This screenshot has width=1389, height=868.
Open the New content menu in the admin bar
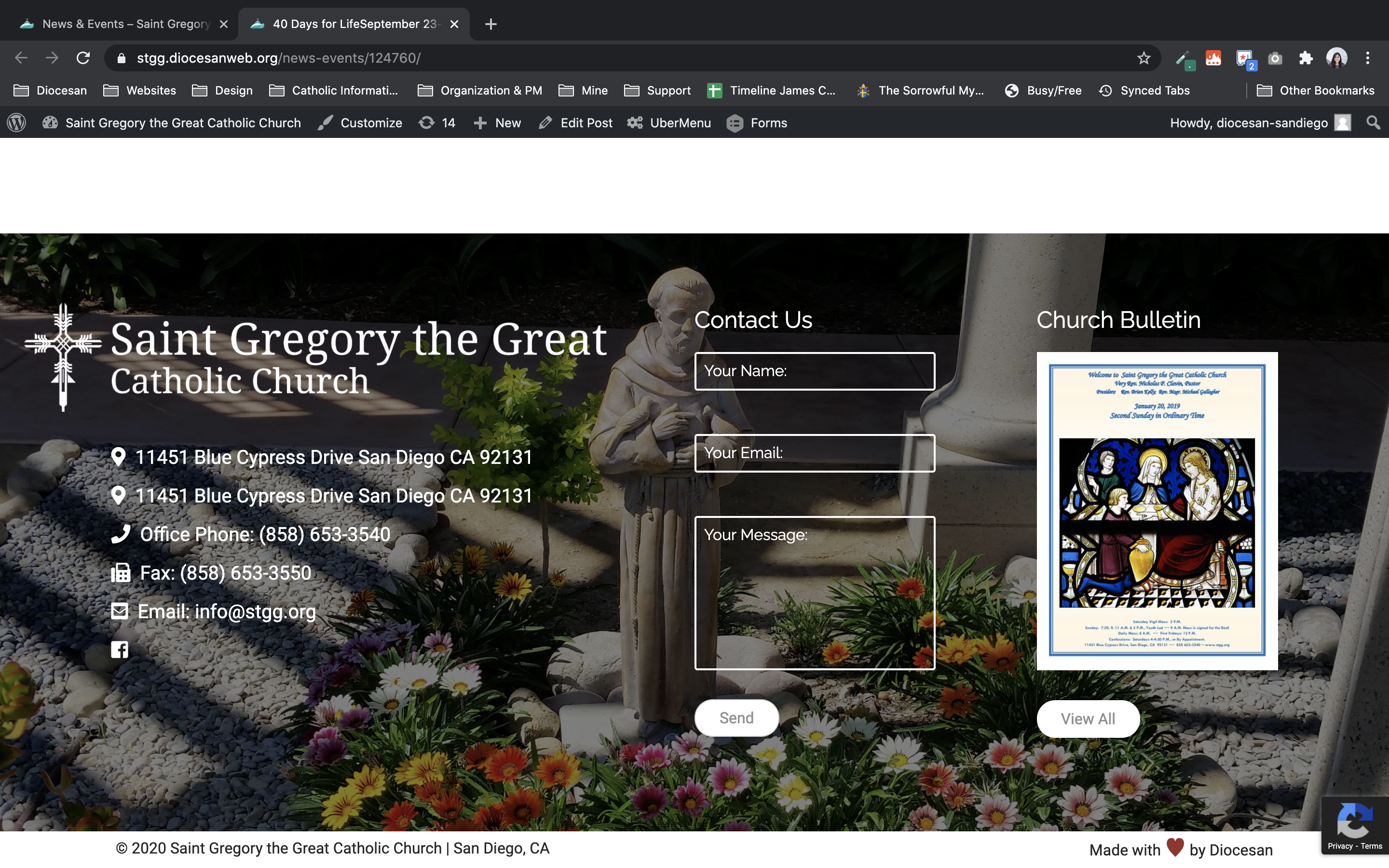pyautogui.click(x=497, y=123)
